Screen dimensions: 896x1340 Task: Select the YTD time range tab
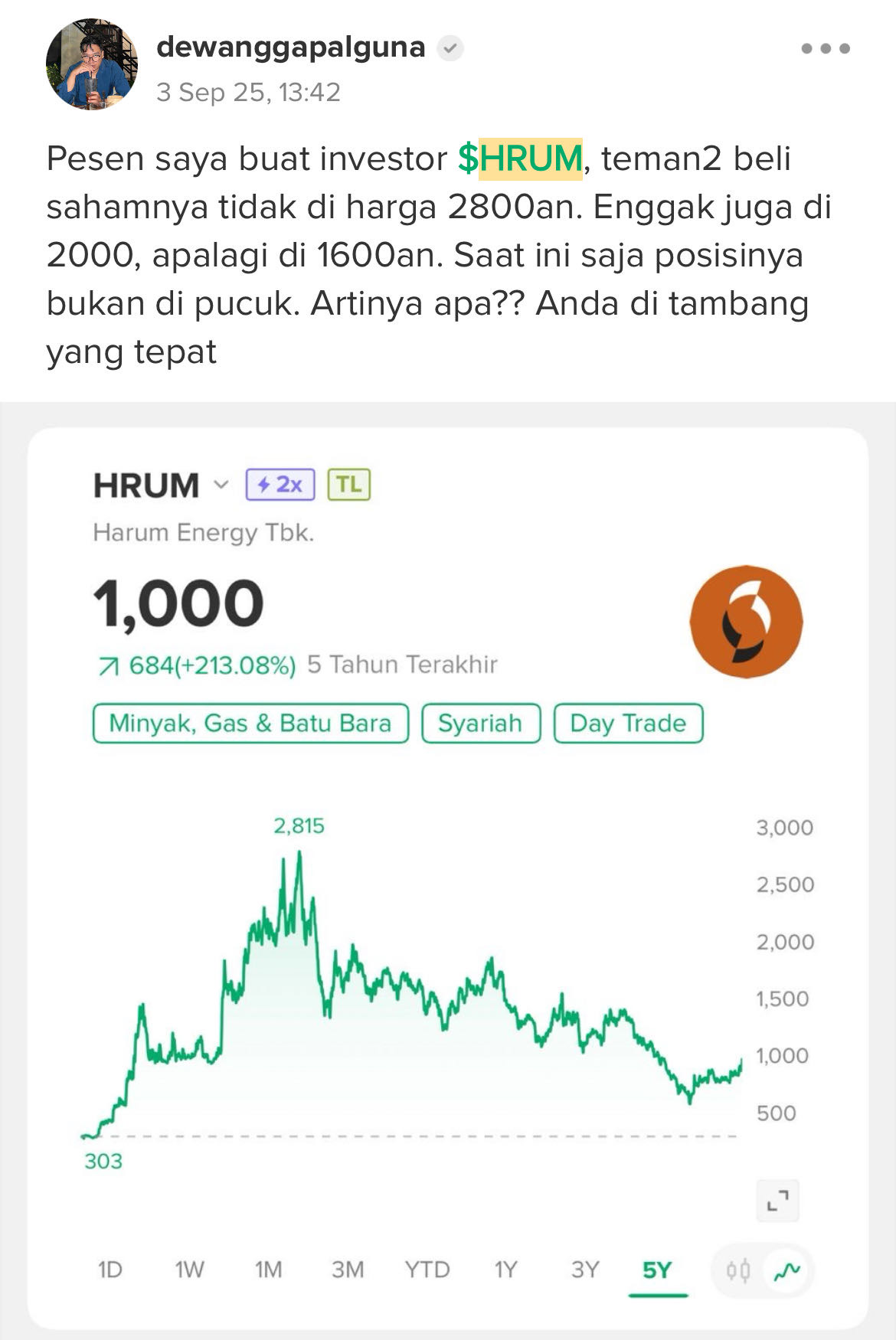pyautogui.click(x=427, y=1270)
